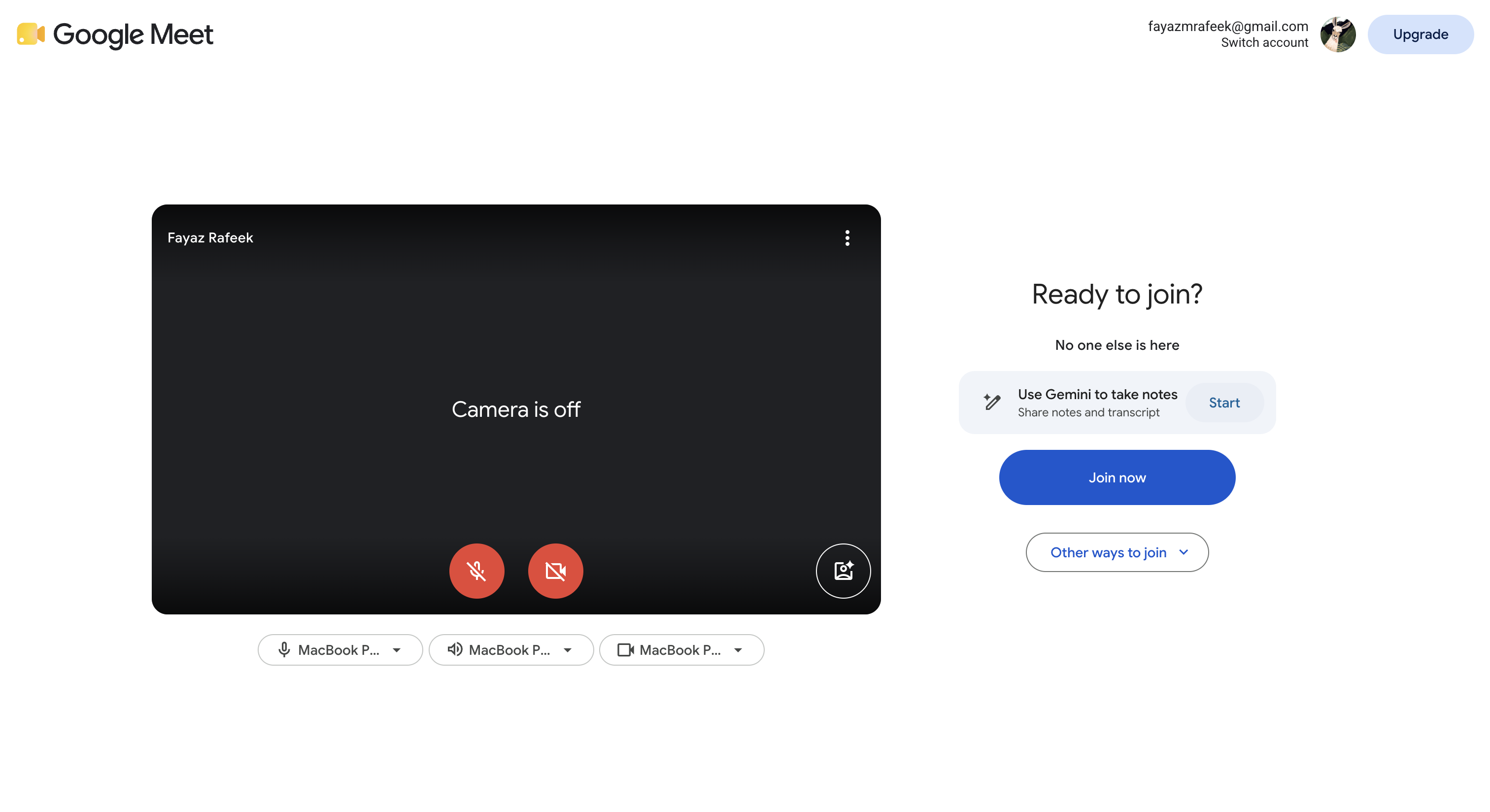Start Gemini note taking
Screen dimensions: 1490x812
(x=1224, y=403)
